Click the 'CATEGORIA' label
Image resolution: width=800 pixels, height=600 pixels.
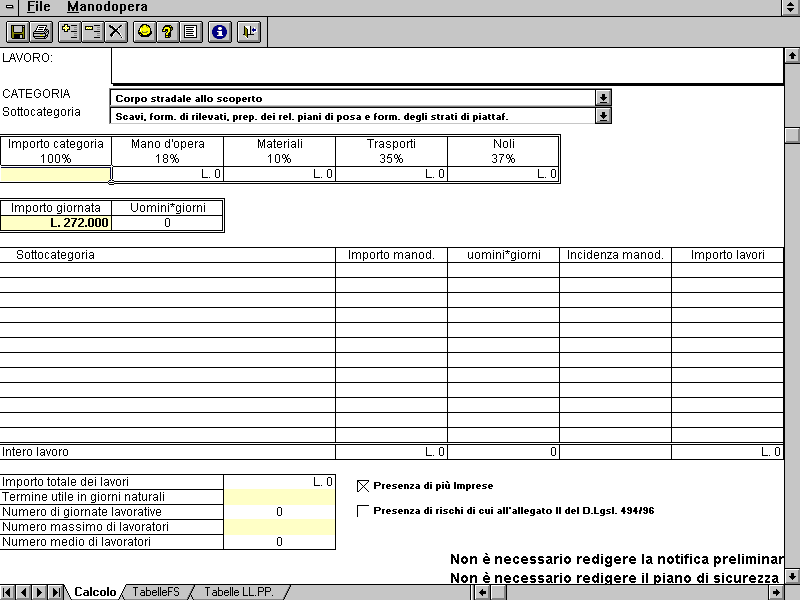(x=36, y=94)
